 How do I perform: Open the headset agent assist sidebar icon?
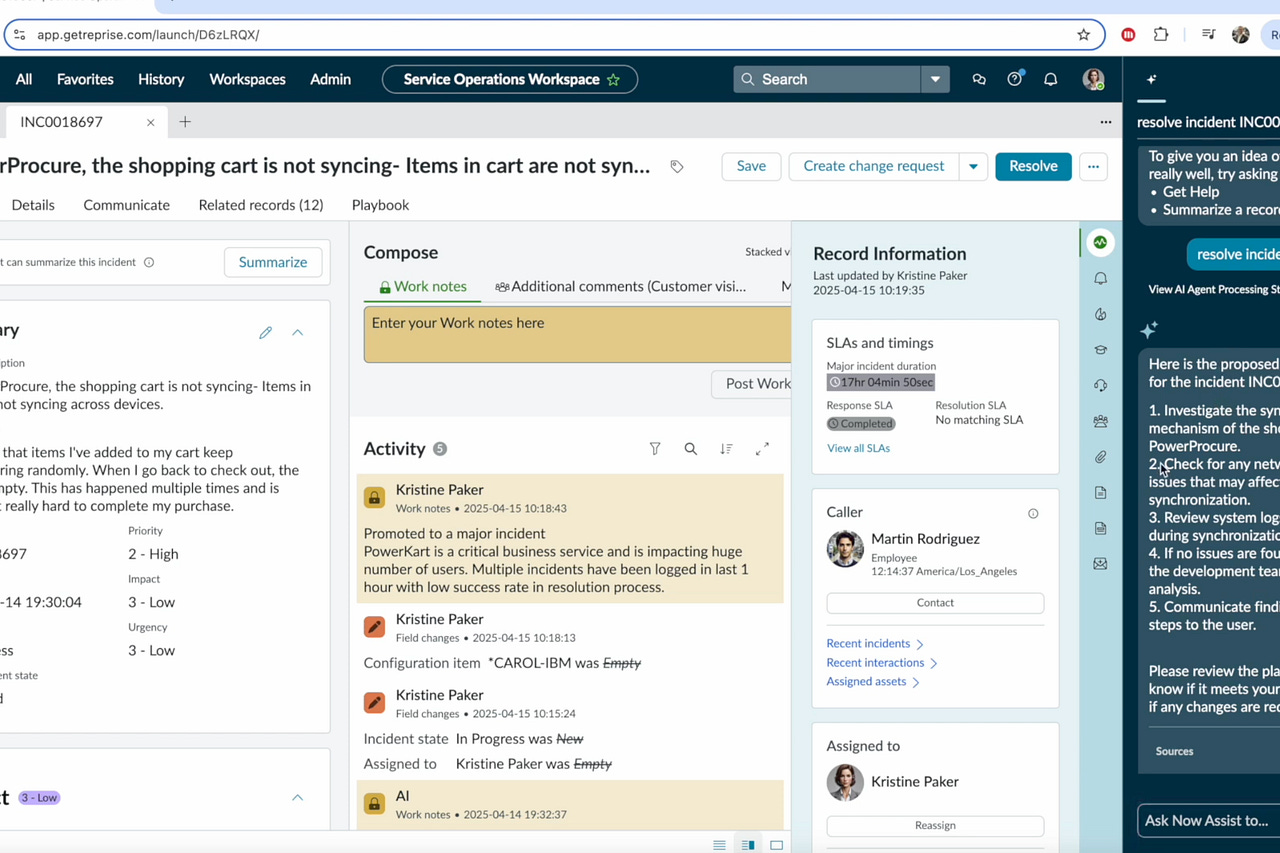(1100, 386)
